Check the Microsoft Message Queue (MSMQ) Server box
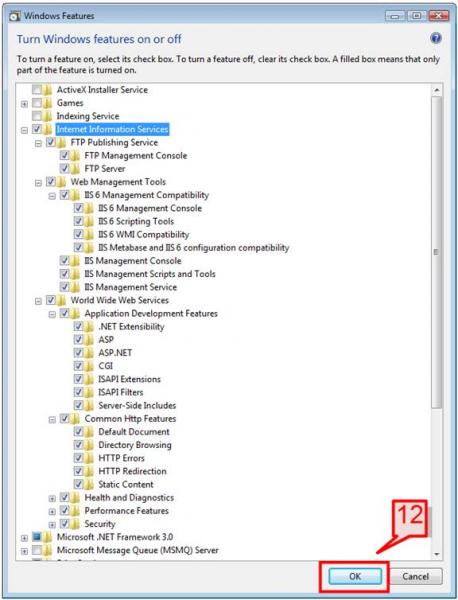The image size is (458, 600). click(37, 550)
